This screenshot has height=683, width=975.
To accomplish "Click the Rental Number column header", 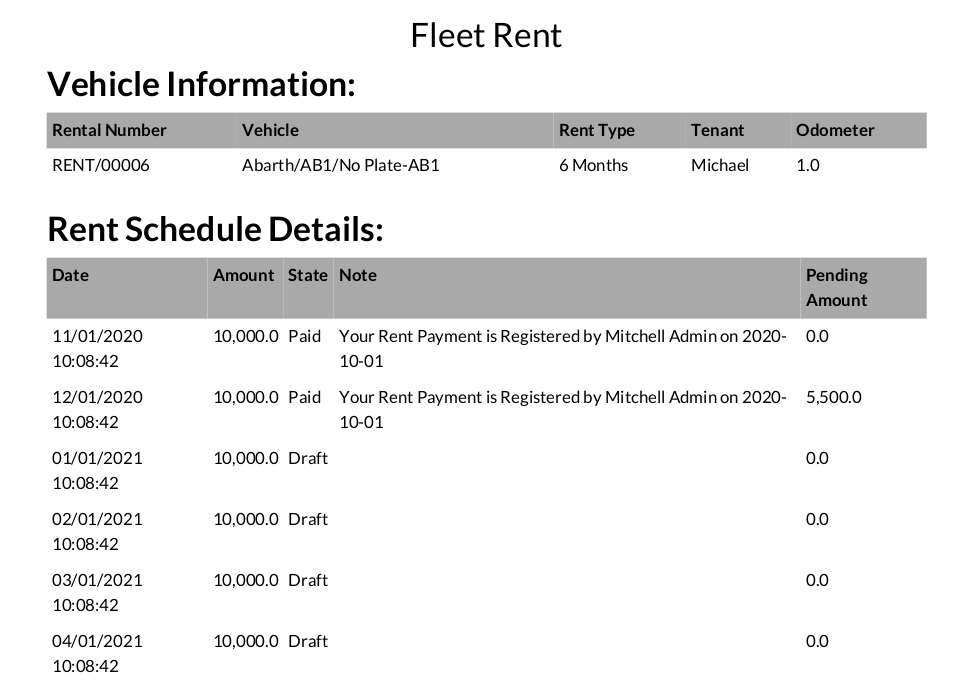I will pyautogui.click(x=109, y=130).
